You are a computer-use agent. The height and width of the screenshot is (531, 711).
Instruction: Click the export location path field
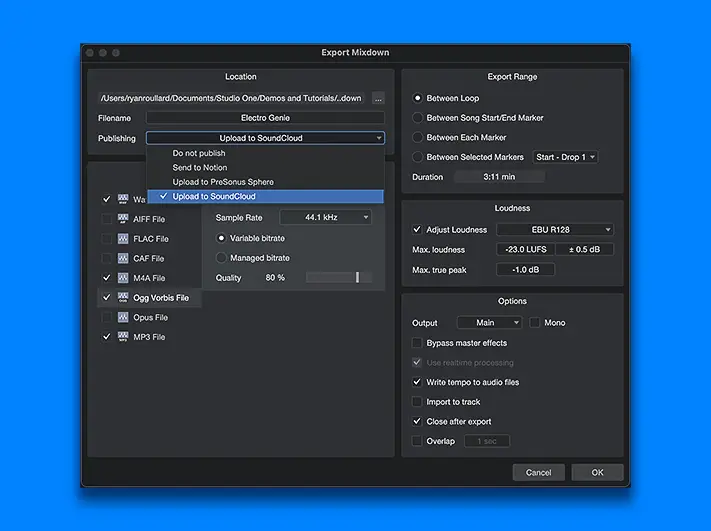click(231, 98)
